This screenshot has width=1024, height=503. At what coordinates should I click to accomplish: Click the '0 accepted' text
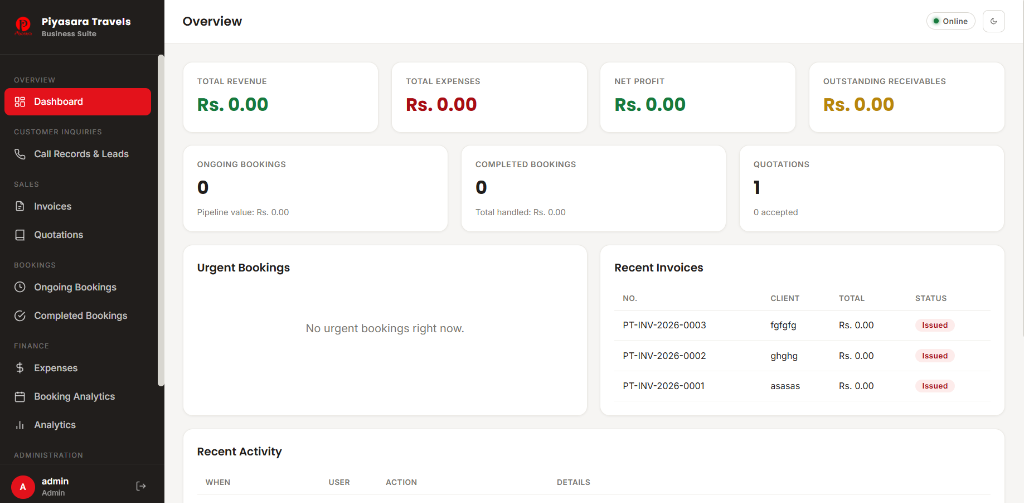click(x=775, y=212)
